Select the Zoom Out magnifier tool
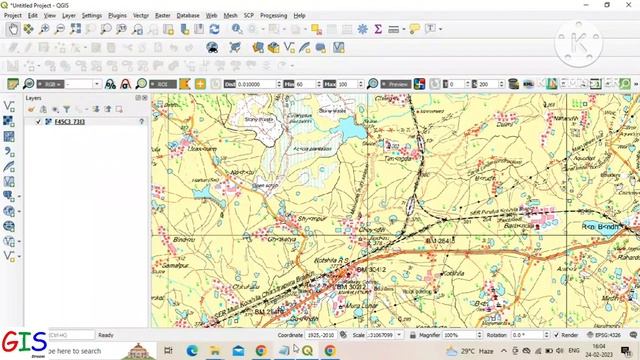 click(60, 29)
